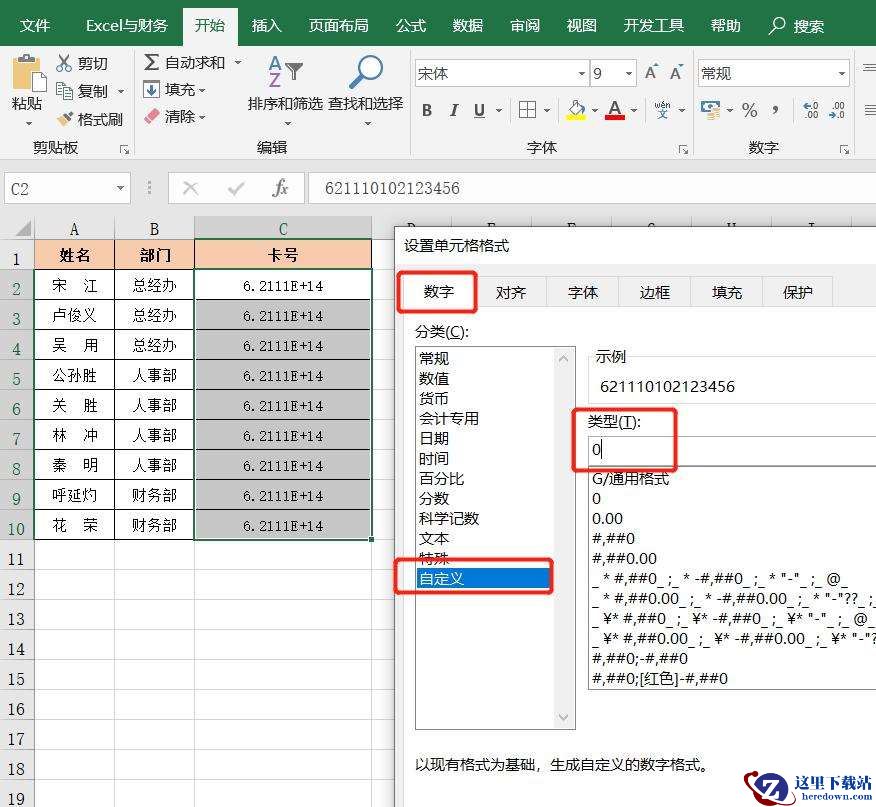Toggle Italic formatting
This screenshot has width=876, height=807.
(x=454, y=111)
